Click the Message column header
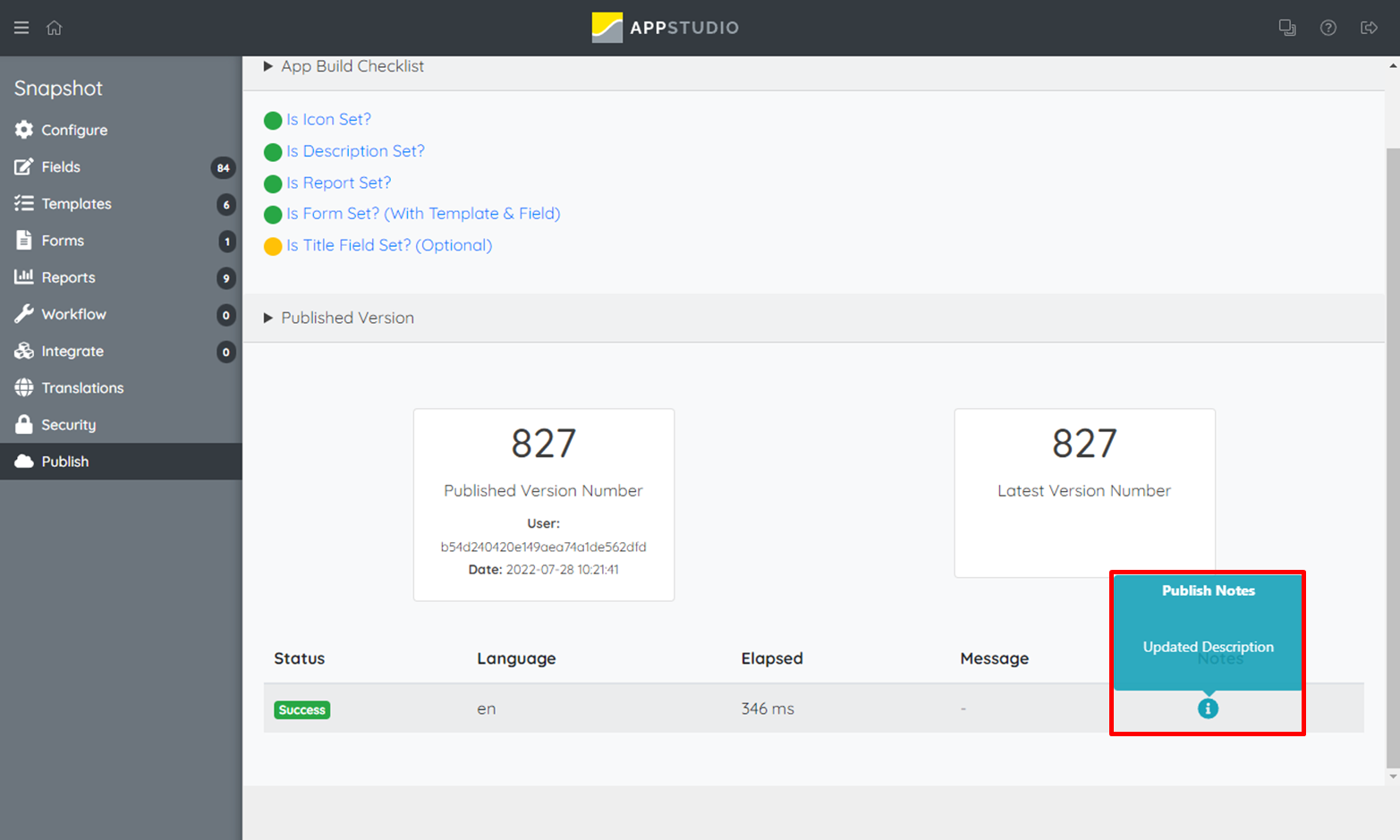The image size is (1400, 840). (995, 658)
